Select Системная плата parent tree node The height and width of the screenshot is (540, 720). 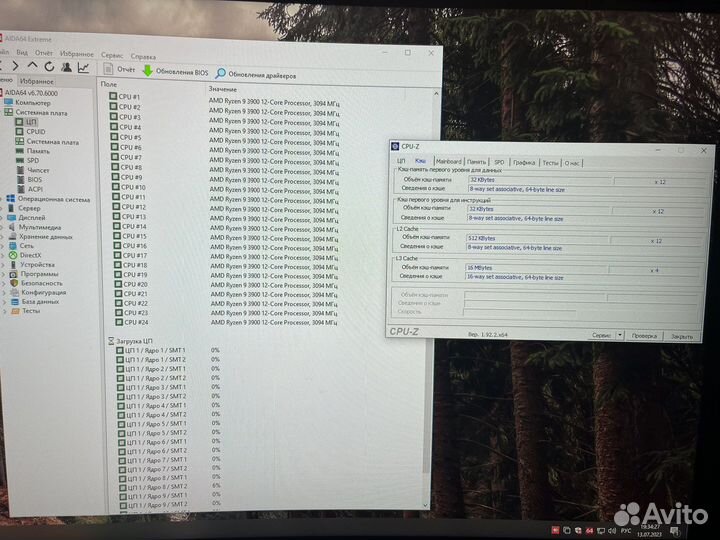(41, 112)
